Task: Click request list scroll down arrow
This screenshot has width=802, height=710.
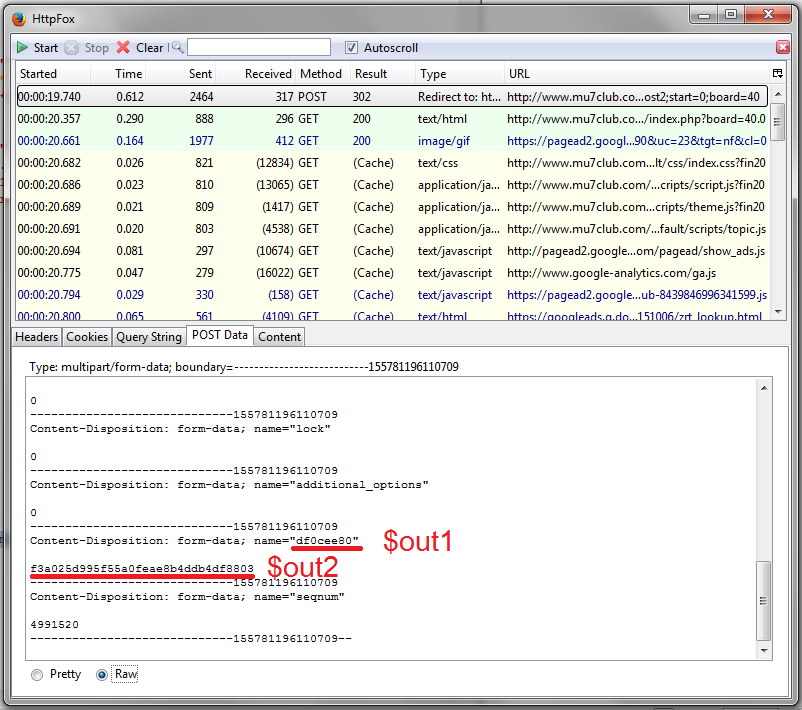Action: (778, 312)
